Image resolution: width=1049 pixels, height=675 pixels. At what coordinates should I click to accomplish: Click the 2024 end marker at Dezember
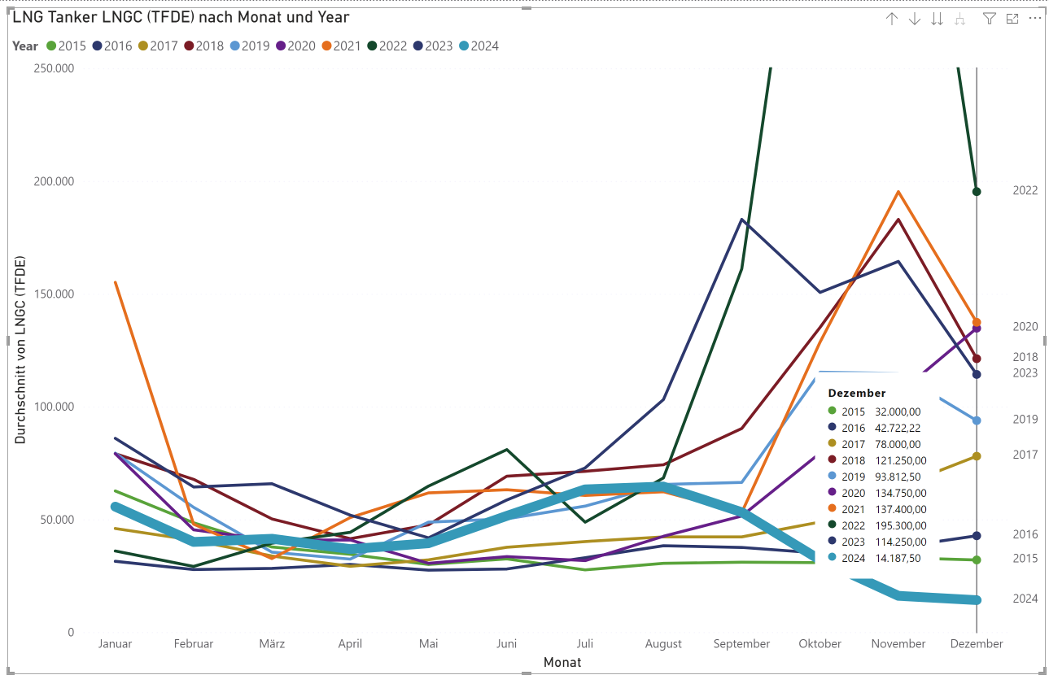[977, 600]
